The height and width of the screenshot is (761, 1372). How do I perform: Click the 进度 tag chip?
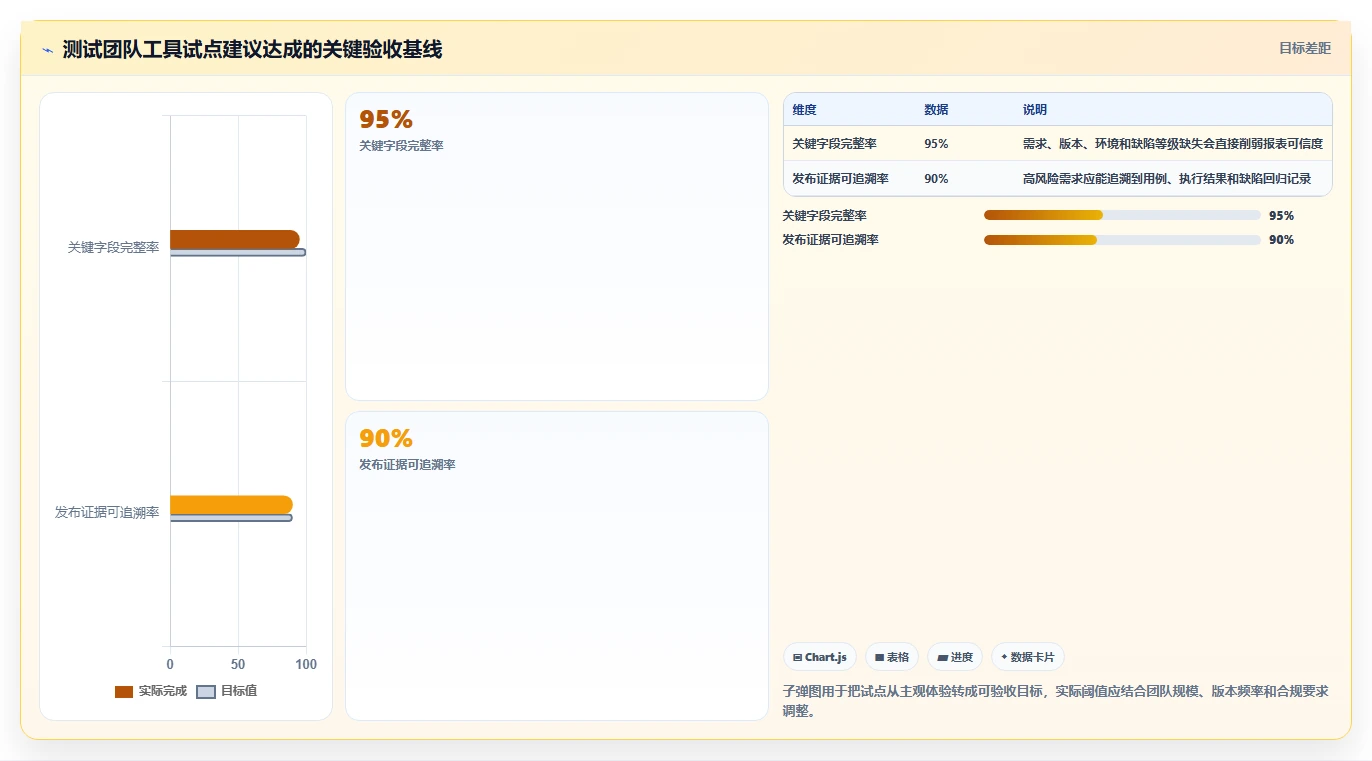[x=955, y=657]
